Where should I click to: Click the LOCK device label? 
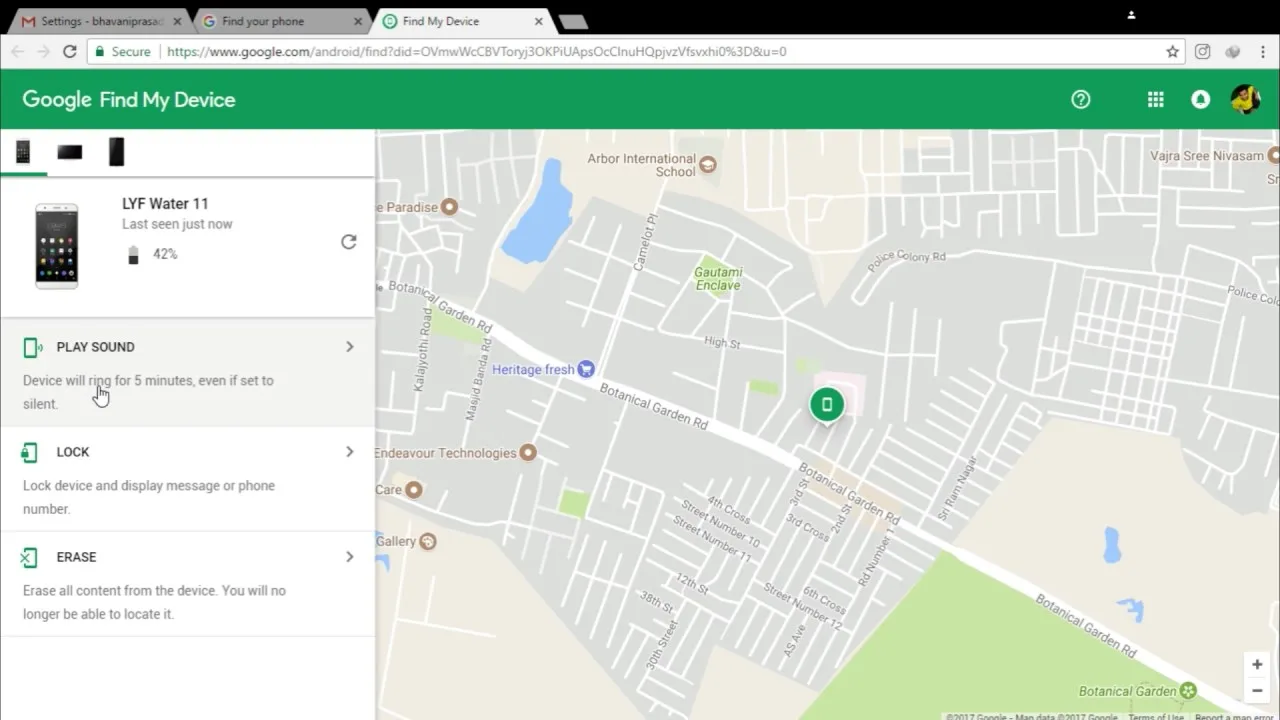point(73,452)
